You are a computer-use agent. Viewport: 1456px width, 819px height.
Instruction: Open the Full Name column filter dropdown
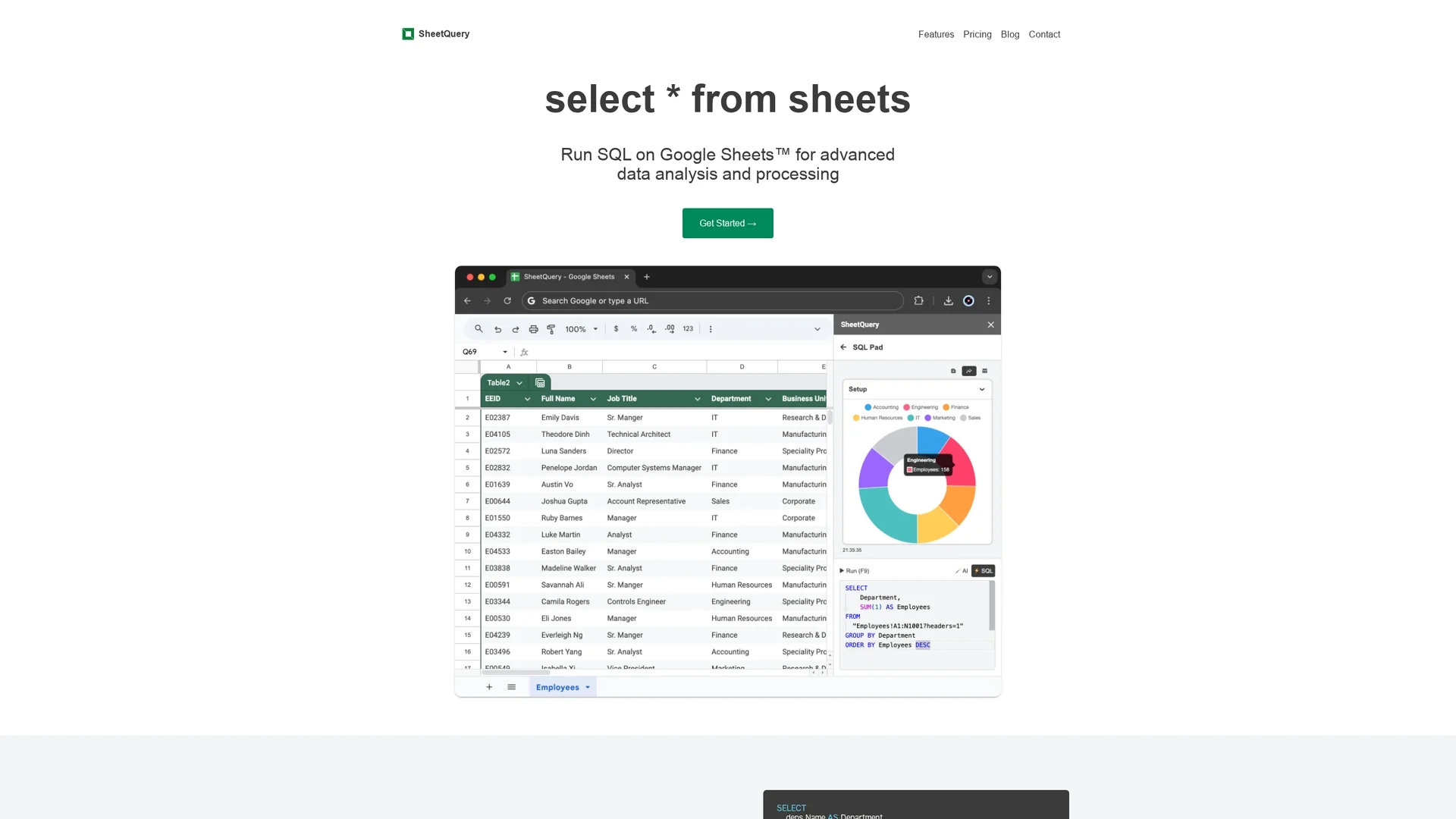tap(593, 399)
